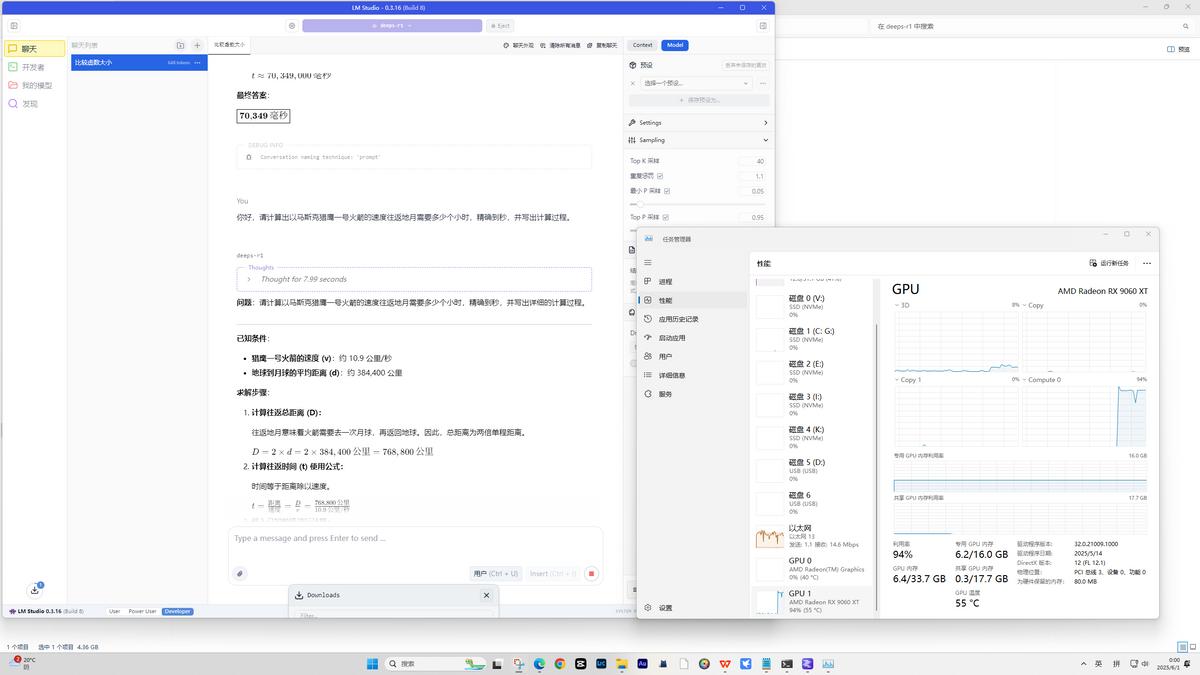Click 清除所有消息 (clear all messages)

[560, 45]
